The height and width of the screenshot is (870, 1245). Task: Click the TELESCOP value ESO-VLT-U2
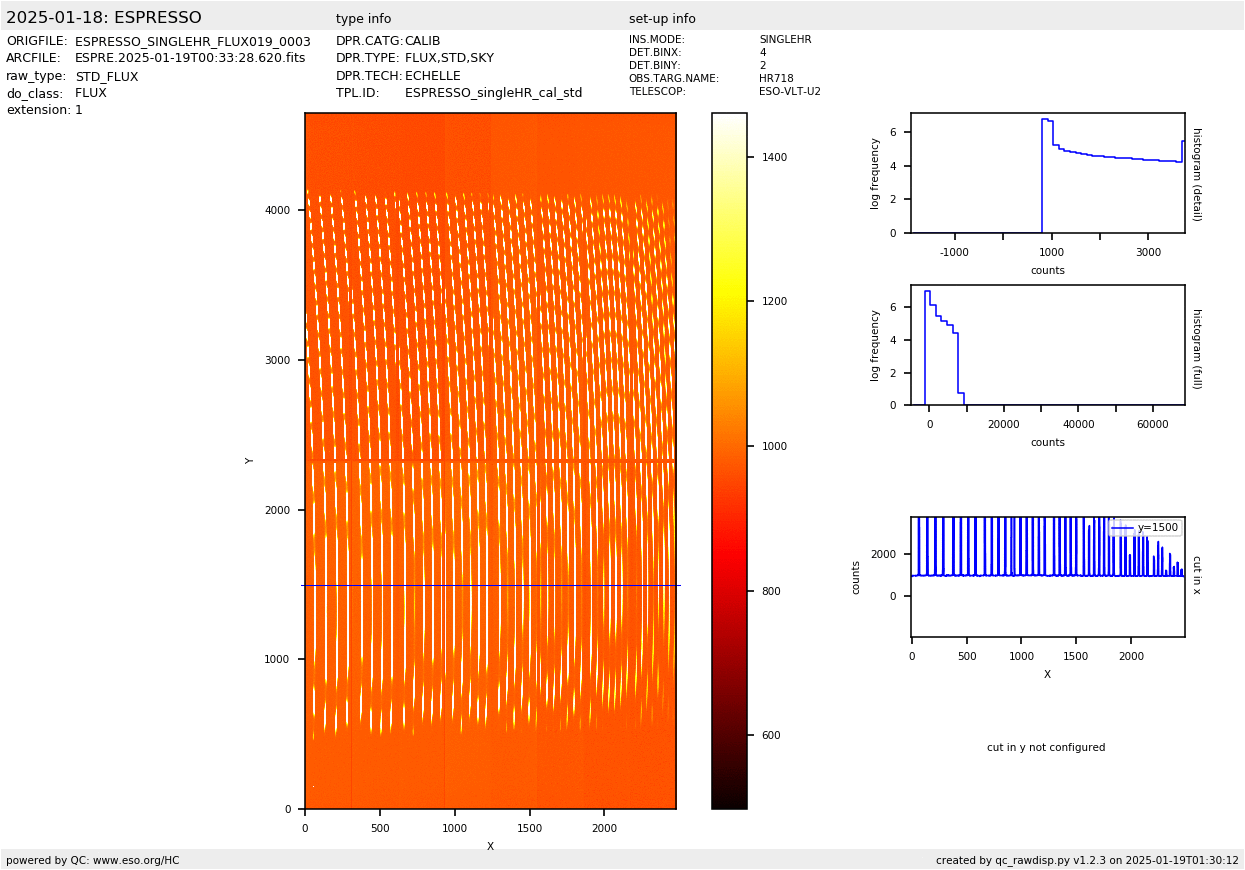click(789, 92)
